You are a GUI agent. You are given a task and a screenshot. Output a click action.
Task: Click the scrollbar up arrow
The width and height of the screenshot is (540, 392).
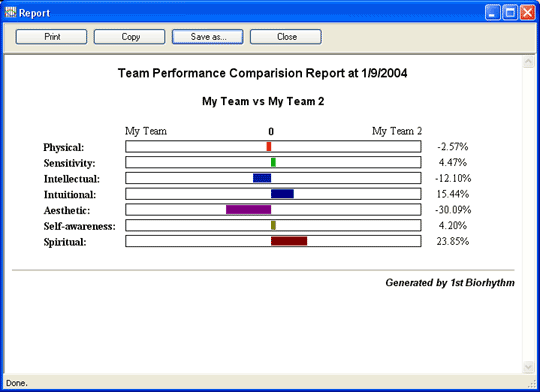(x=528, y=62)
